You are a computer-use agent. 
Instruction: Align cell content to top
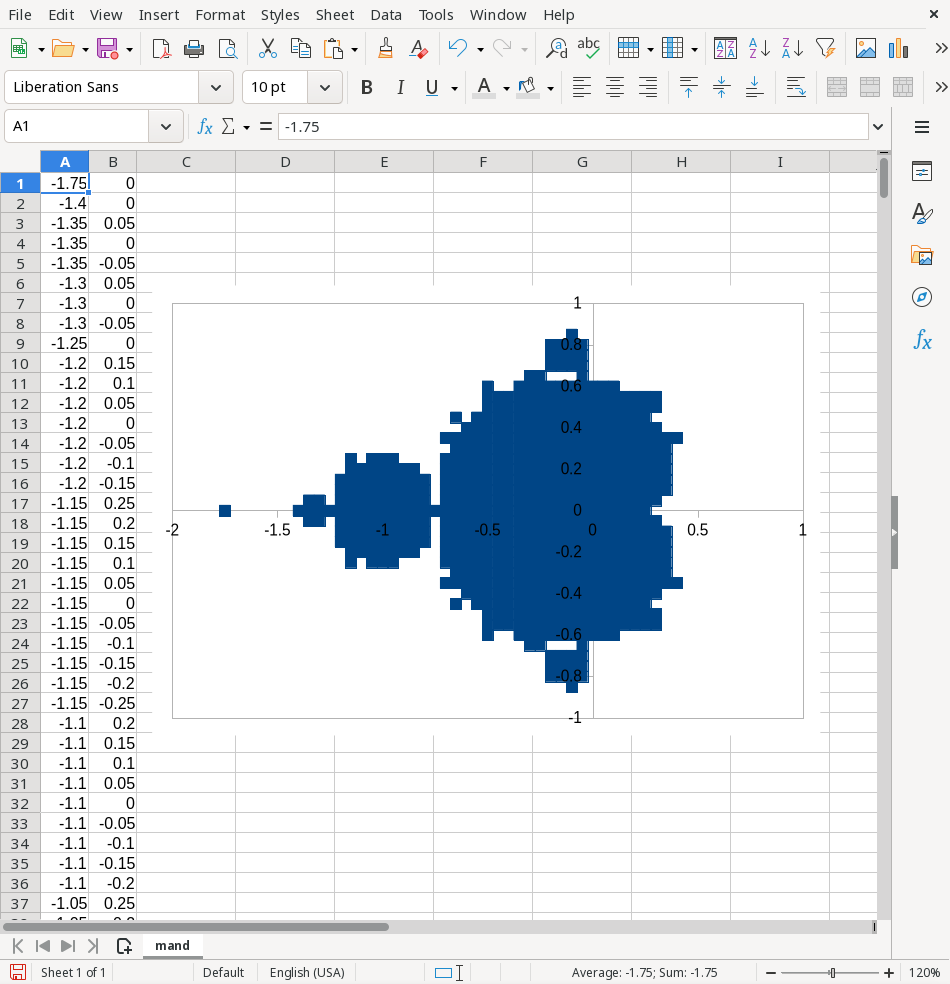coord(688,87)
